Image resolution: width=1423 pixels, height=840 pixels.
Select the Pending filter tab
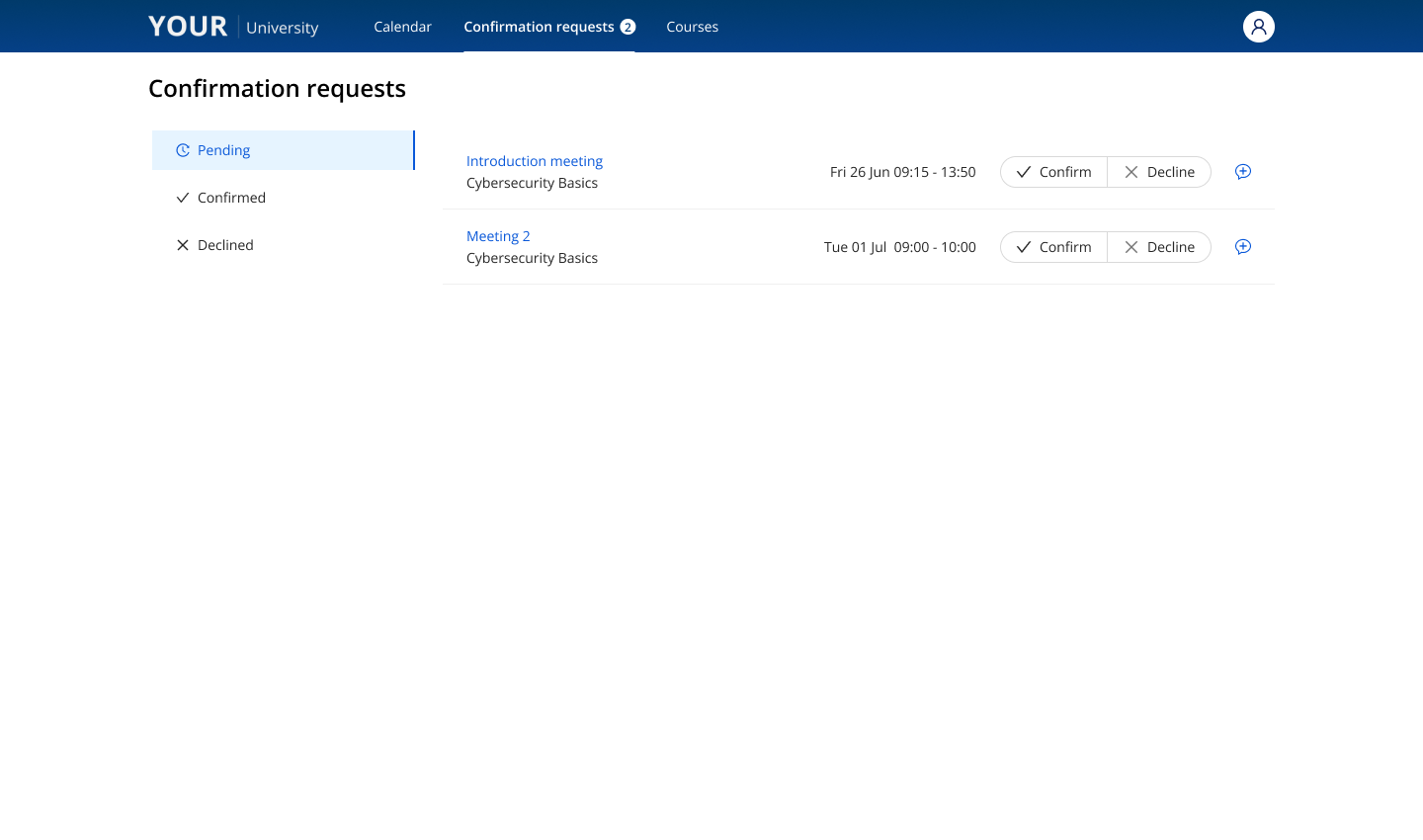(x=284, y=150)
